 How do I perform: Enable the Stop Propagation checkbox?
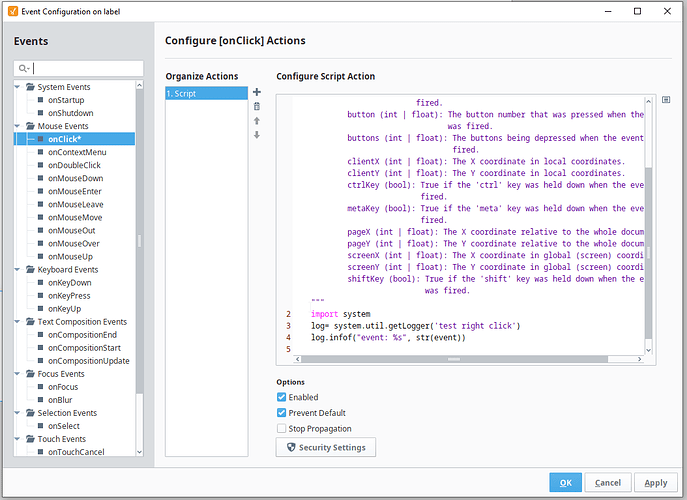281,428
